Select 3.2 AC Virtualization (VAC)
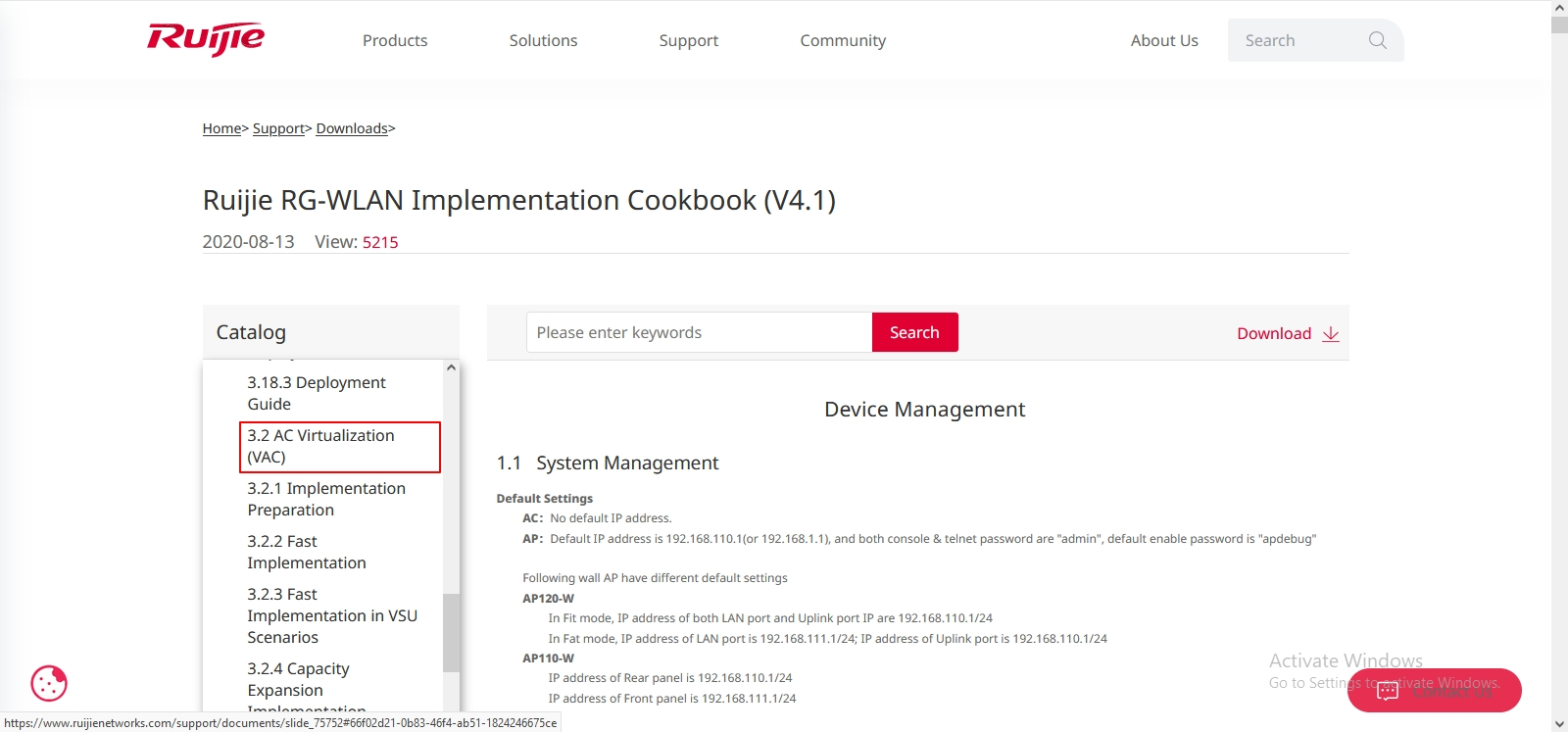This screenshot has height=732, width=1568. [x=340, y=447]
